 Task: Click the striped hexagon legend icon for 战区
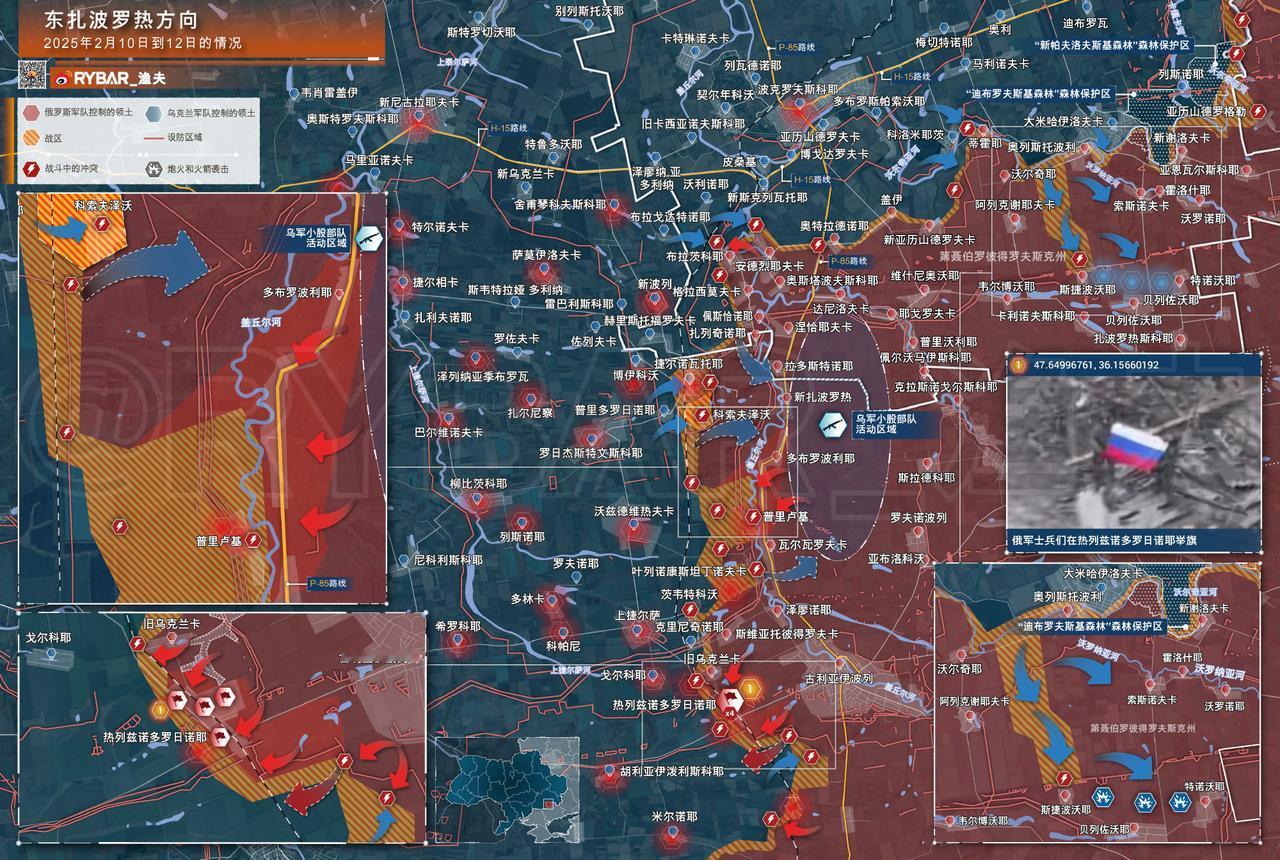(32, 141)
